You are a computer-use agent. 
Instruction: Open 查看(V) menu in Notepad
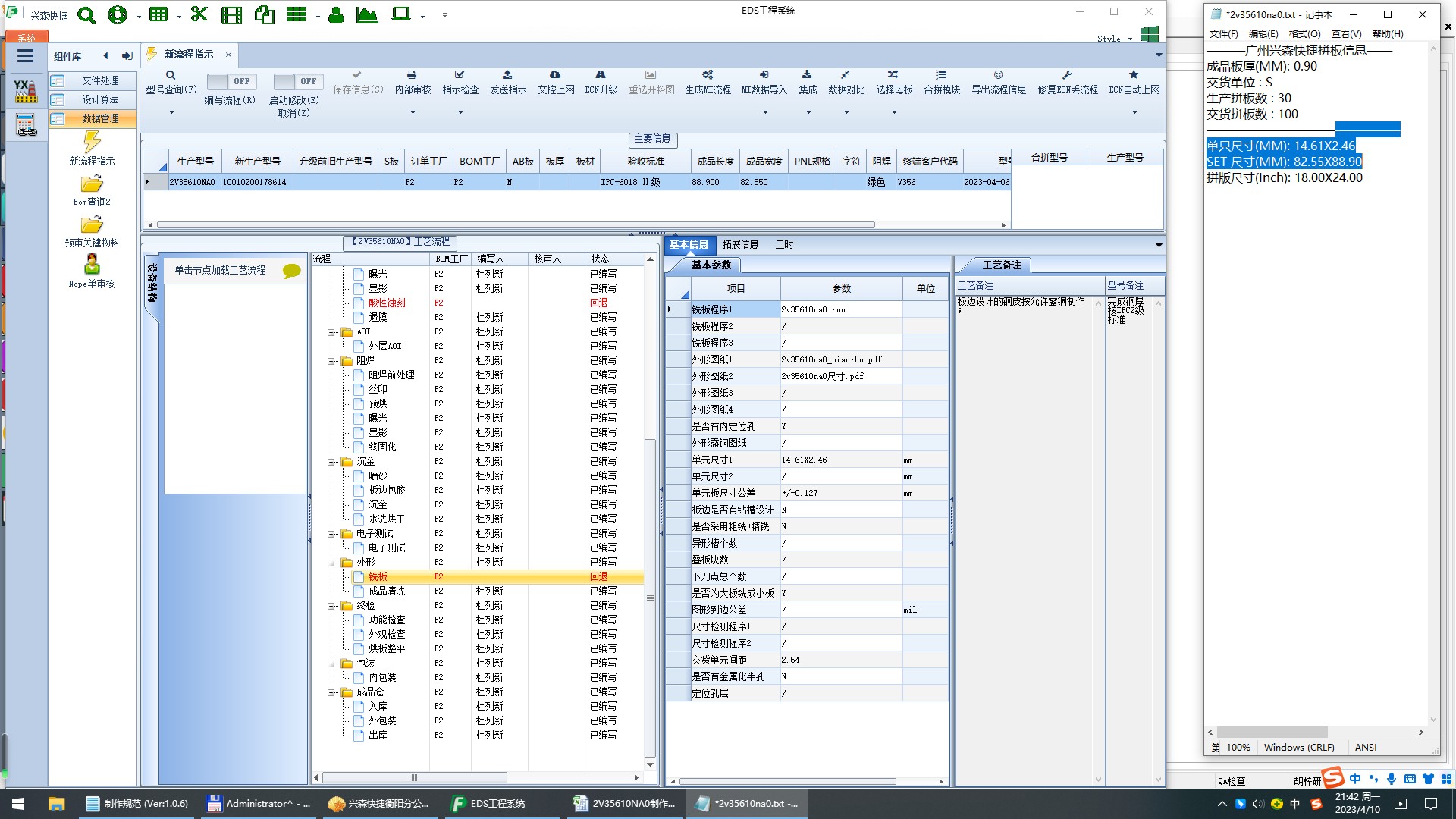point(1346,34)
